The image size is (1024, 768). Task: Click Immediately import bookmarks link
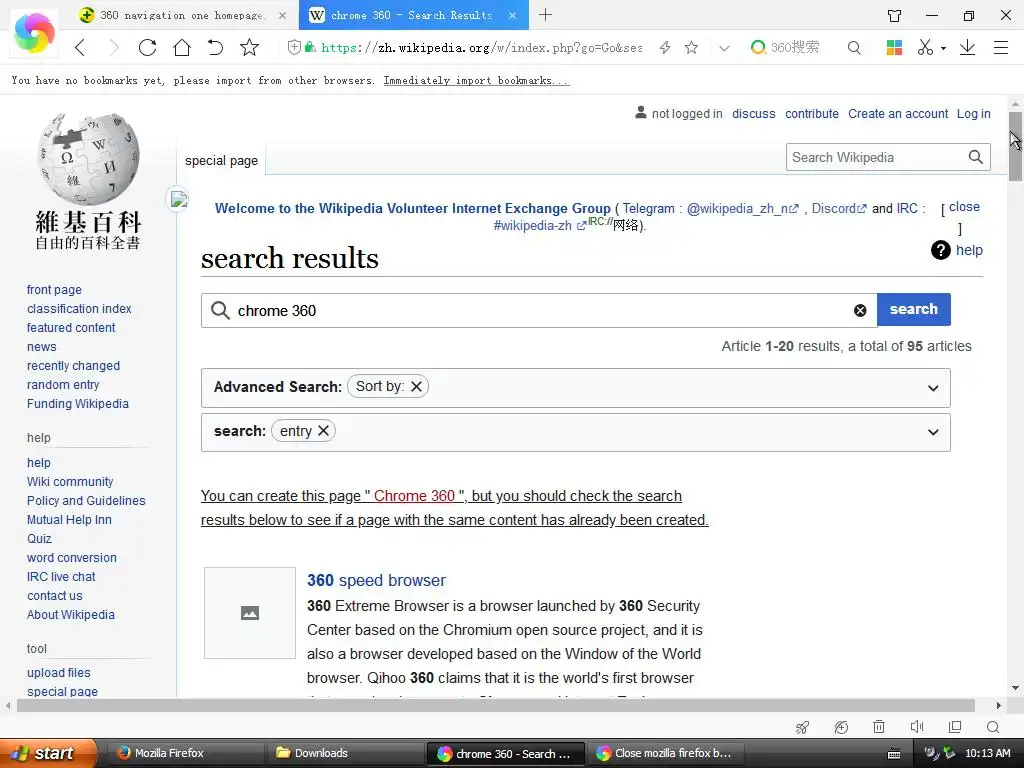click(x=476, y=80)
